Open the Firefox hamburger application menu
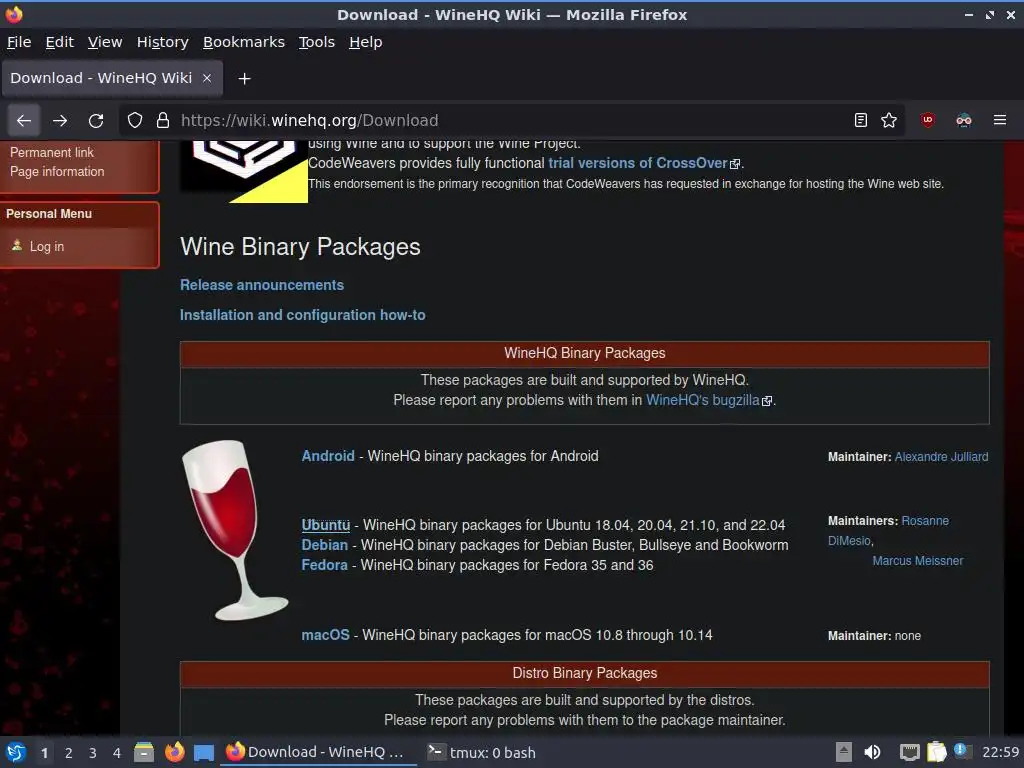 click(999, 120)
